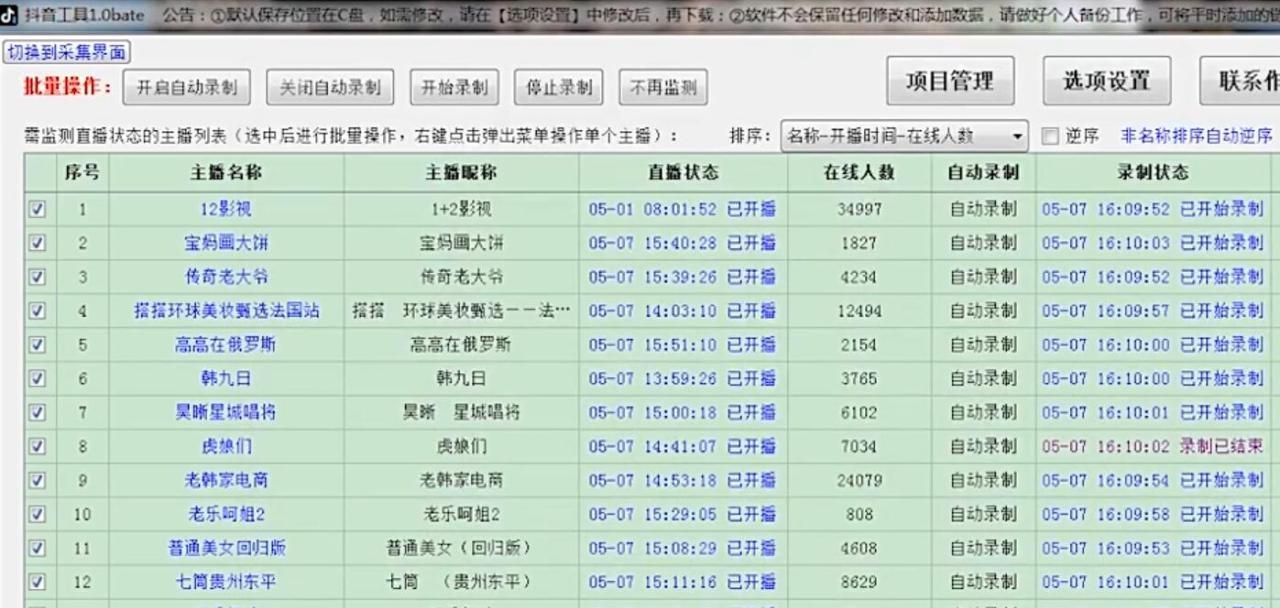Click live status 05-01 08:01:52 已开播
This screenshot has height=608, width=1280.
(x=682, y=209)
